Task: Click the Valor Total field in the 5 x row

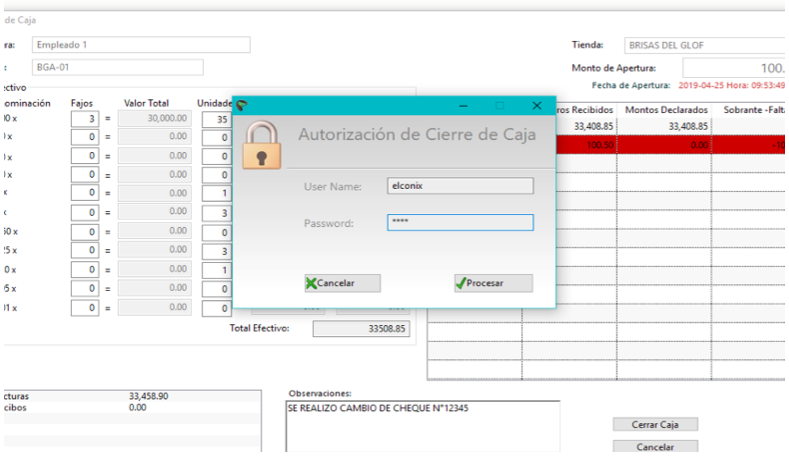Action: [x=155, y=288]
